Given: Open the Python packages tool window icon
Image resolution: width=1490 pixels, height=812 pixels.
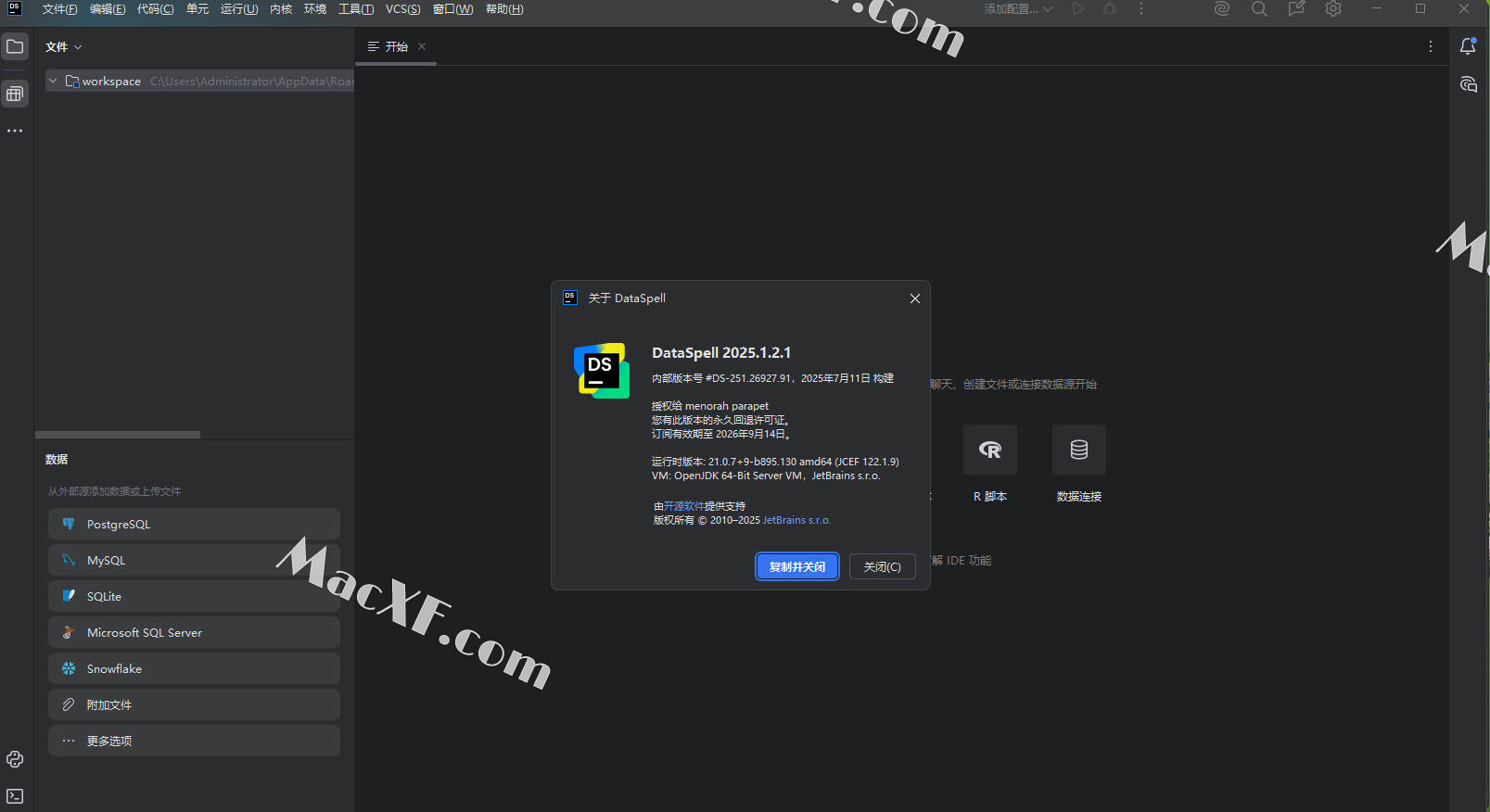Looking at the screenshot, I should click(x=15, y=759).
